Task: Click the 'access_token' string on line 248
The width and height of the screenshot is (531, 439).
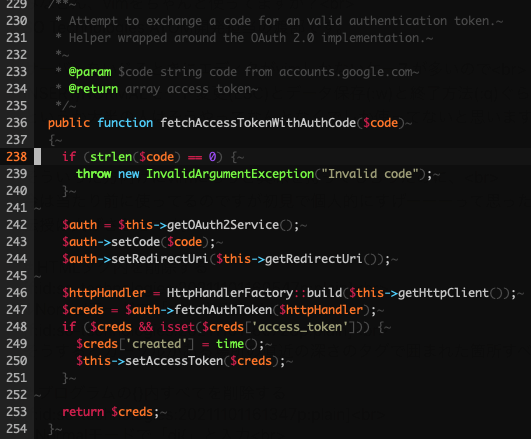Action: [300, 327]
